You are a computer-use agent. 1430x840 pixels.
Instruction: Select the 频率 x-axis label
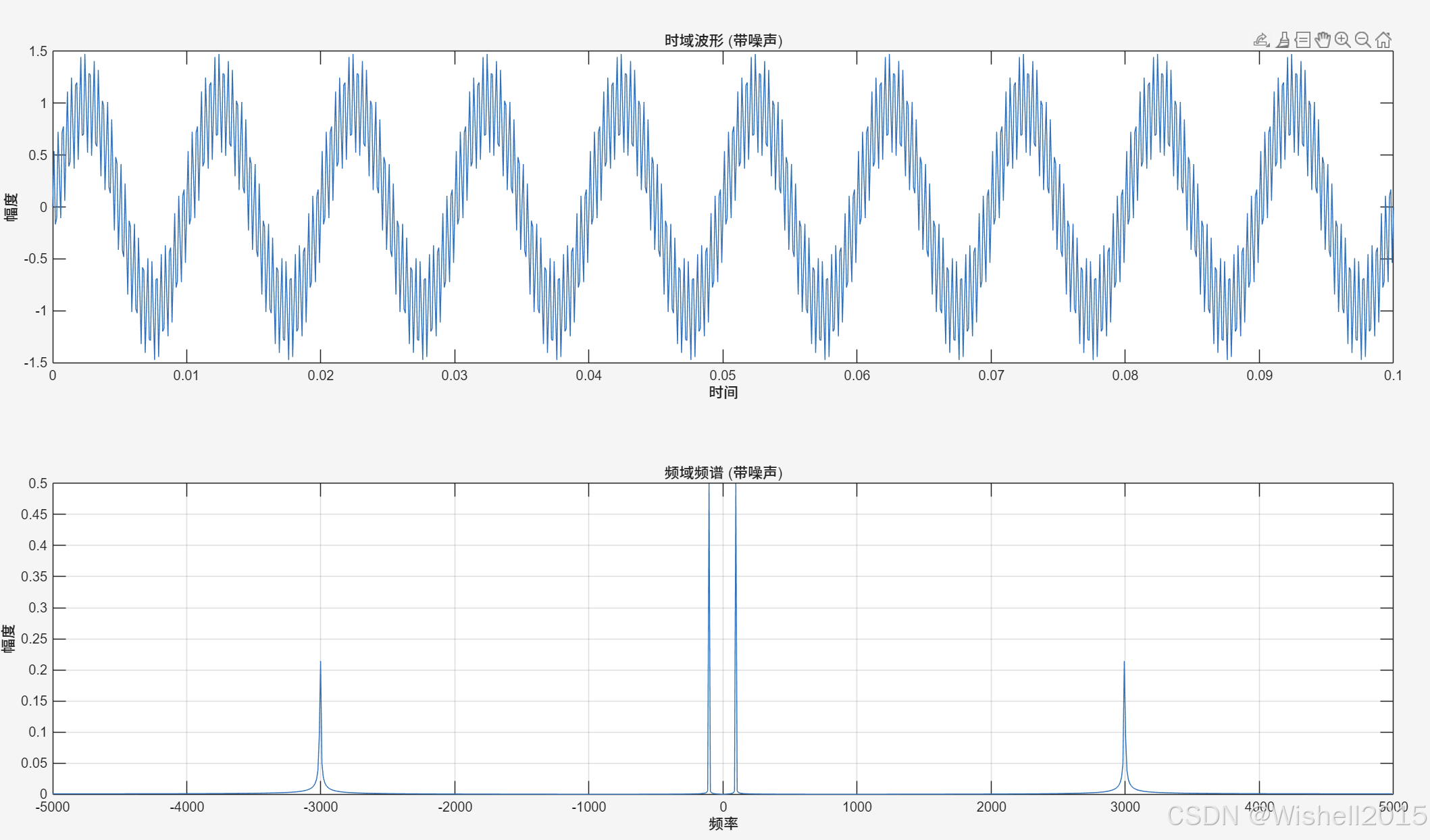click(723, 824)
